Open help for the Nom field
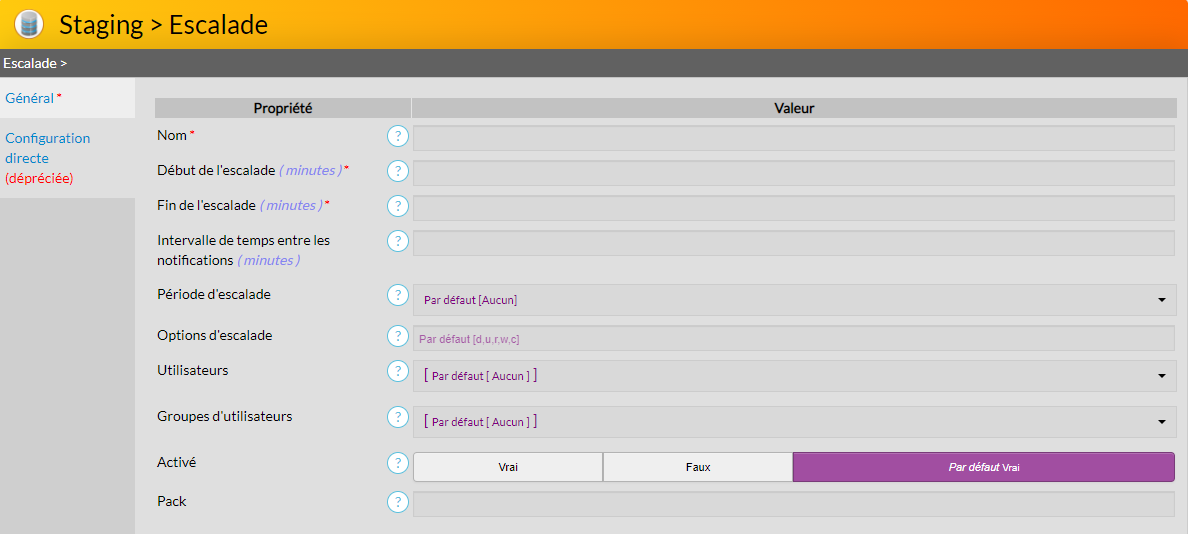1188x534 pixels. (x=398, y=136)
